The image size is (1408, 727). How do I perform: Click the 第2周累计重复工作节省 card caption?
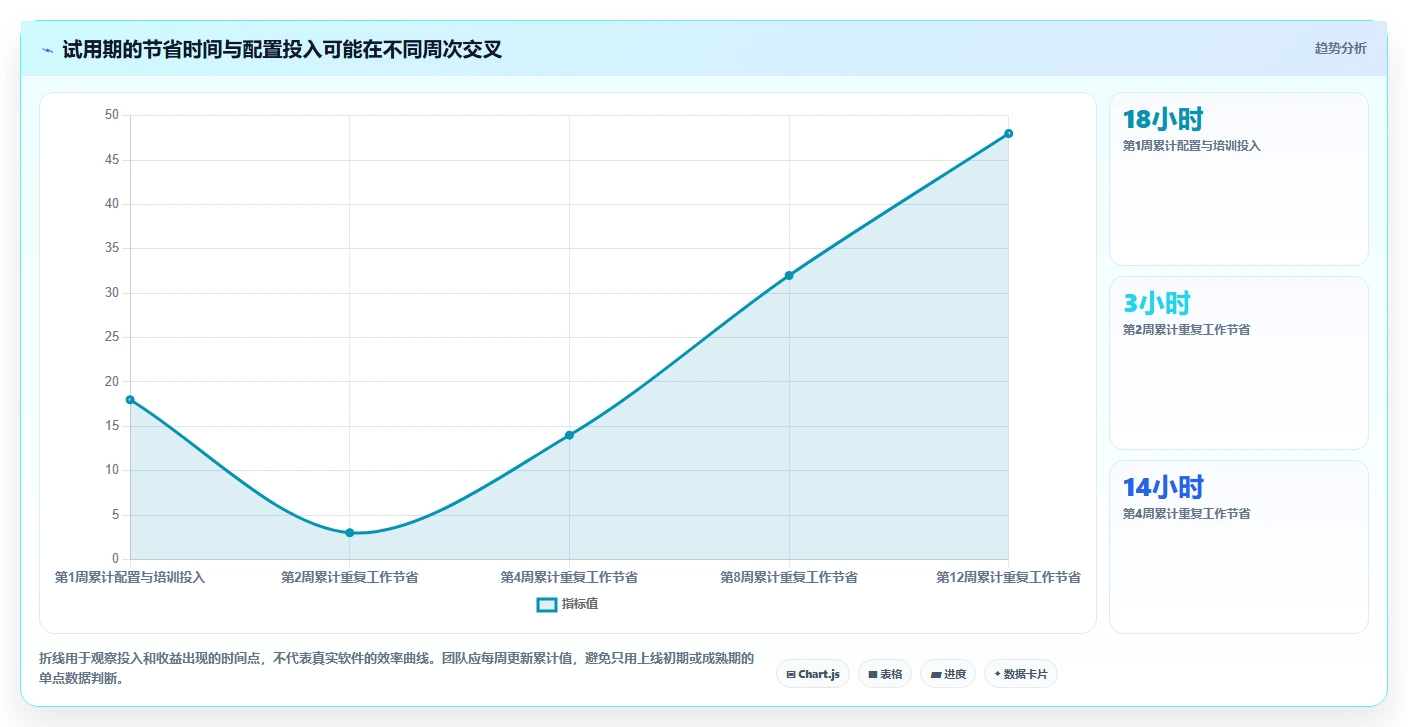point(1186,330)
